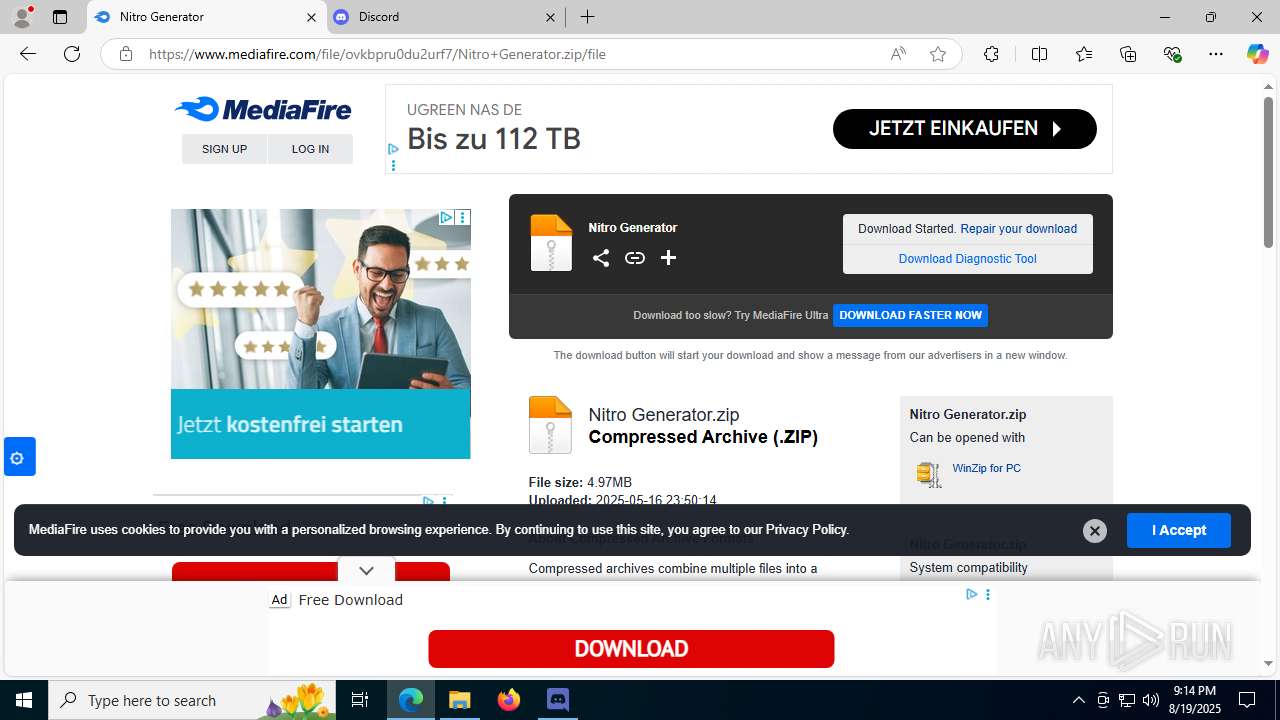Image resolution: width=1280 pixels, height=720 pixels.
Task: Open the Copilot icon
Action: [1257, 54]
